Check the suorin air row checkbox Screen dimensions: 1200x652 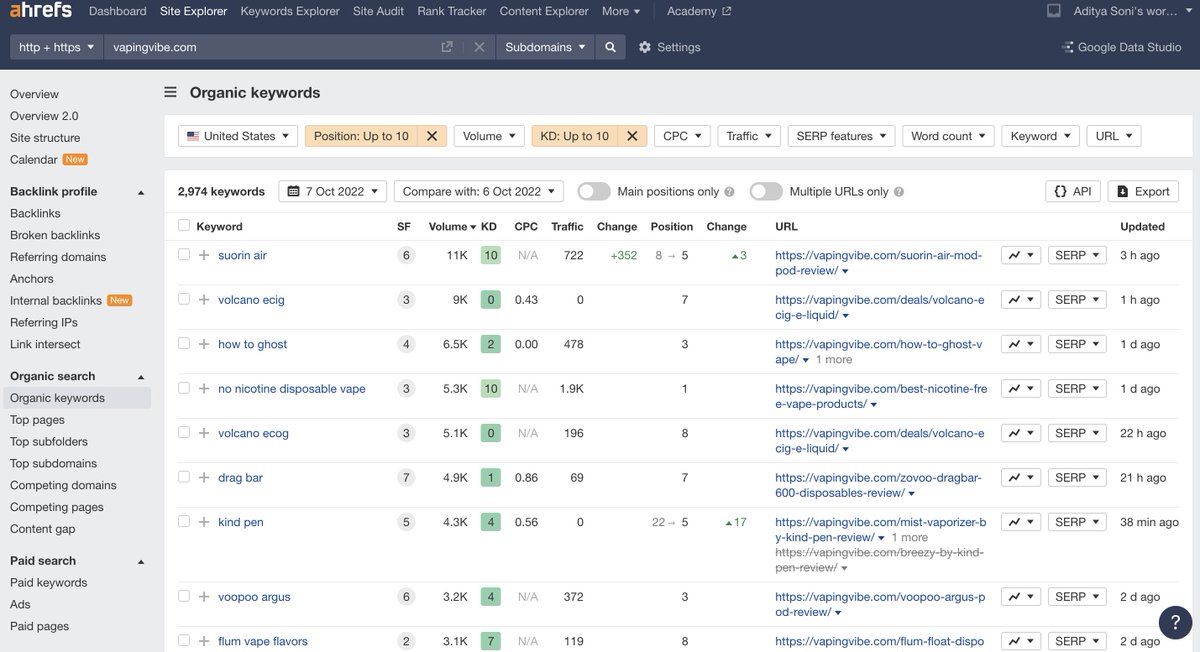[x=183, y=255]
